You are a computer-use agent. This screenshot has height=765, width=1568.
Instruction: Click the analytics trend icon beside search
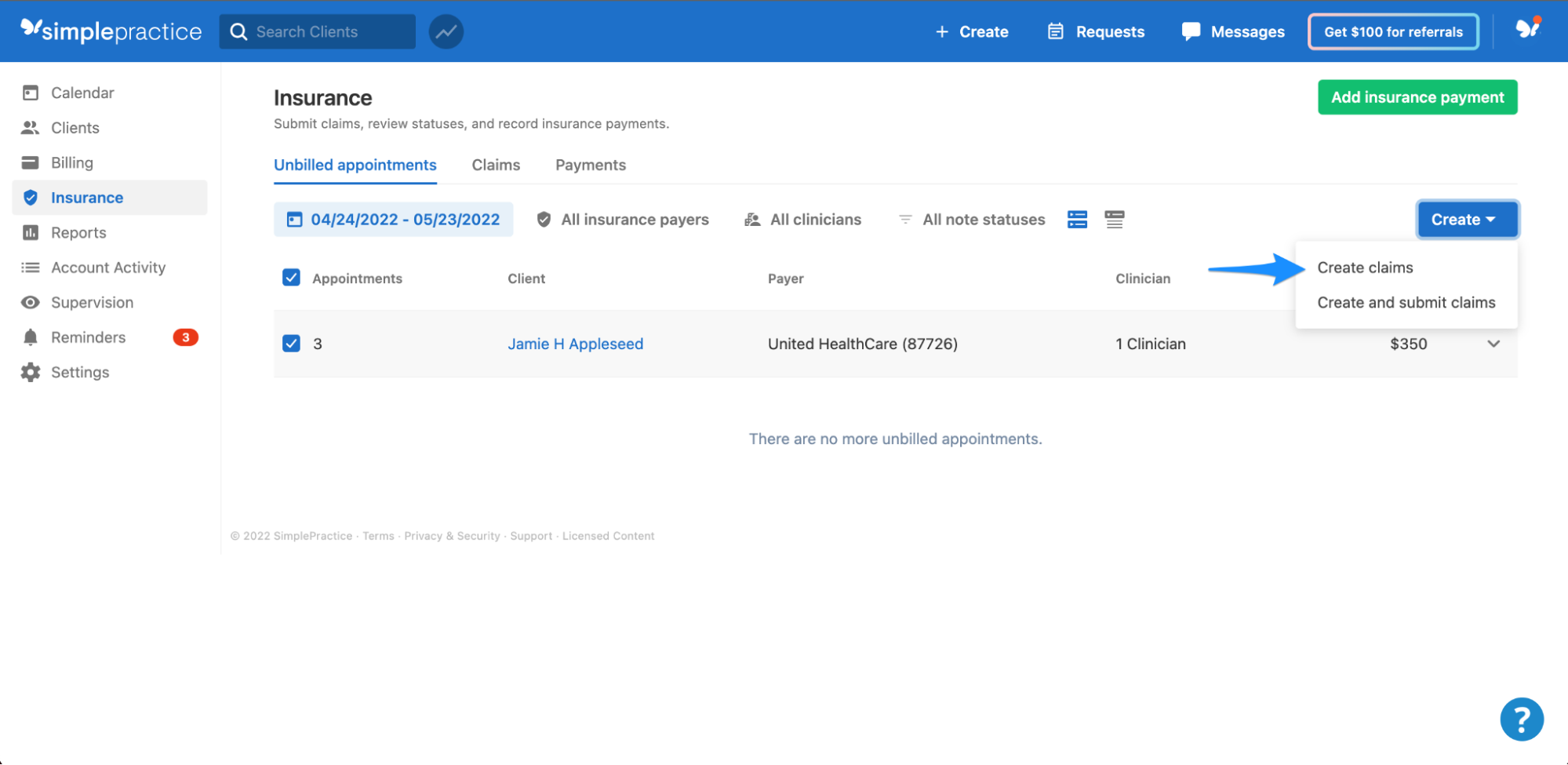coord(445,31)
